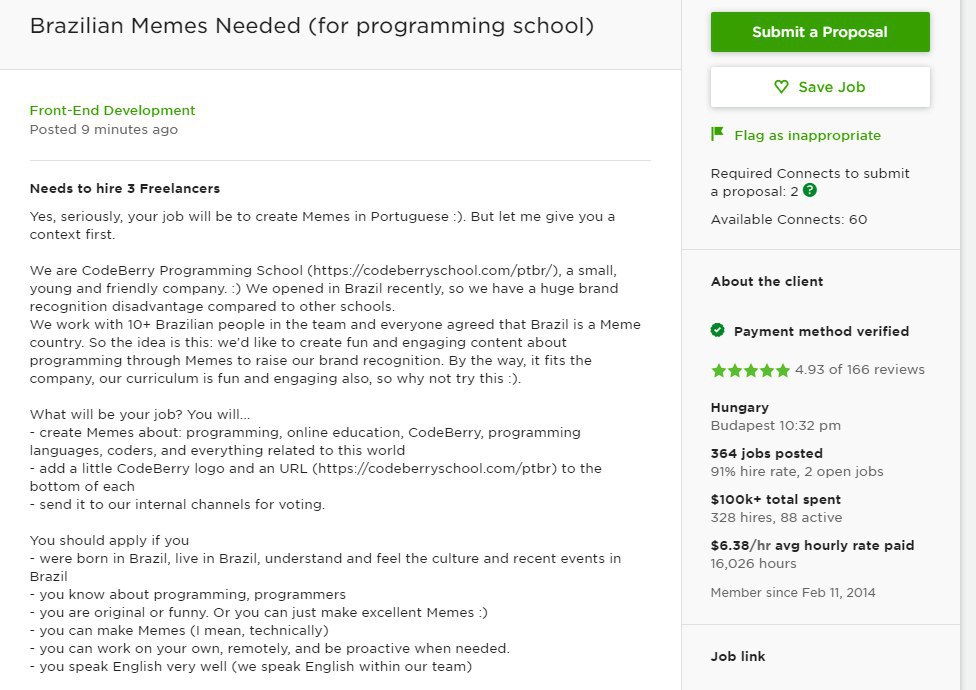Flag as inappropriate link
The image size is (976, 690).
807,135
